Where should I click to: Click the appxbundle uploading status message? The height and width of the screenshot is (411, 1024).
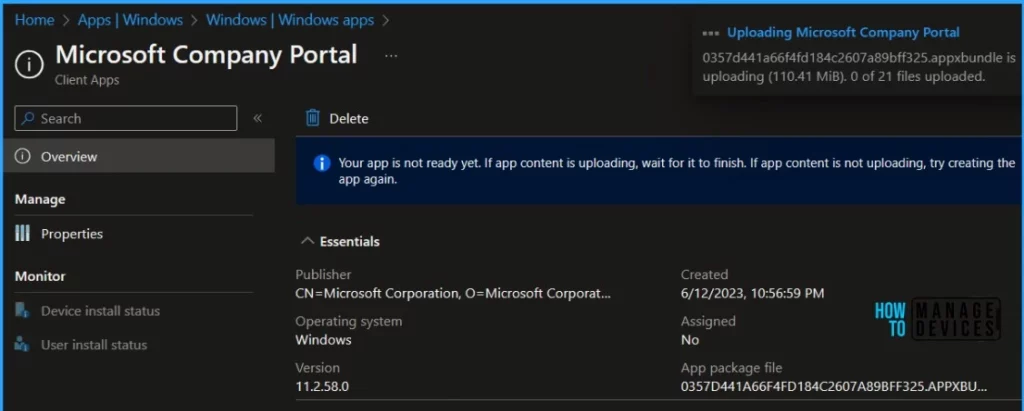tap(858, 67)
